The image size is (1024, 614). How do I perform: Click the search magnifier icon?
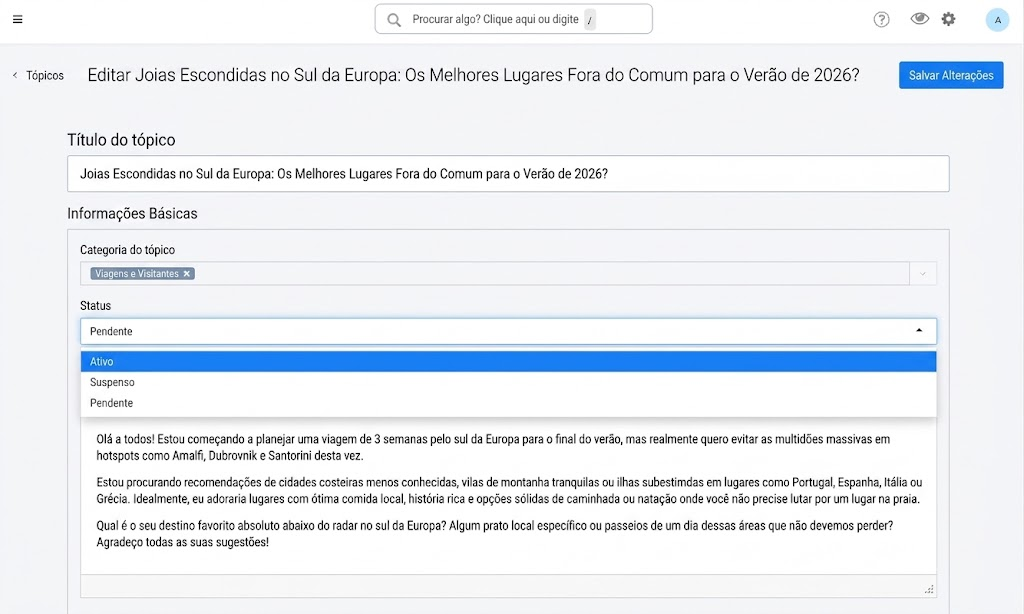tap(394, 20)
